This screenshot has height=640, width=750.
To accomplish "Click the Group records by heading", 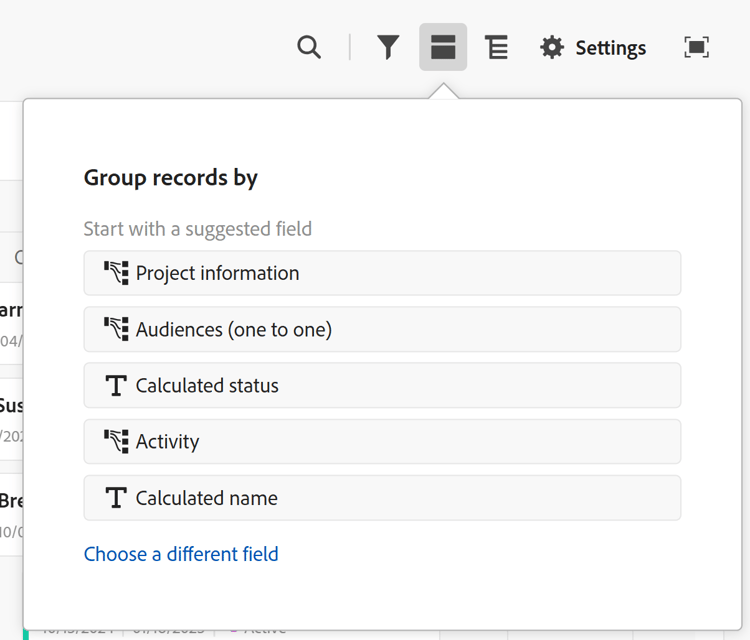I will (171, 178).
